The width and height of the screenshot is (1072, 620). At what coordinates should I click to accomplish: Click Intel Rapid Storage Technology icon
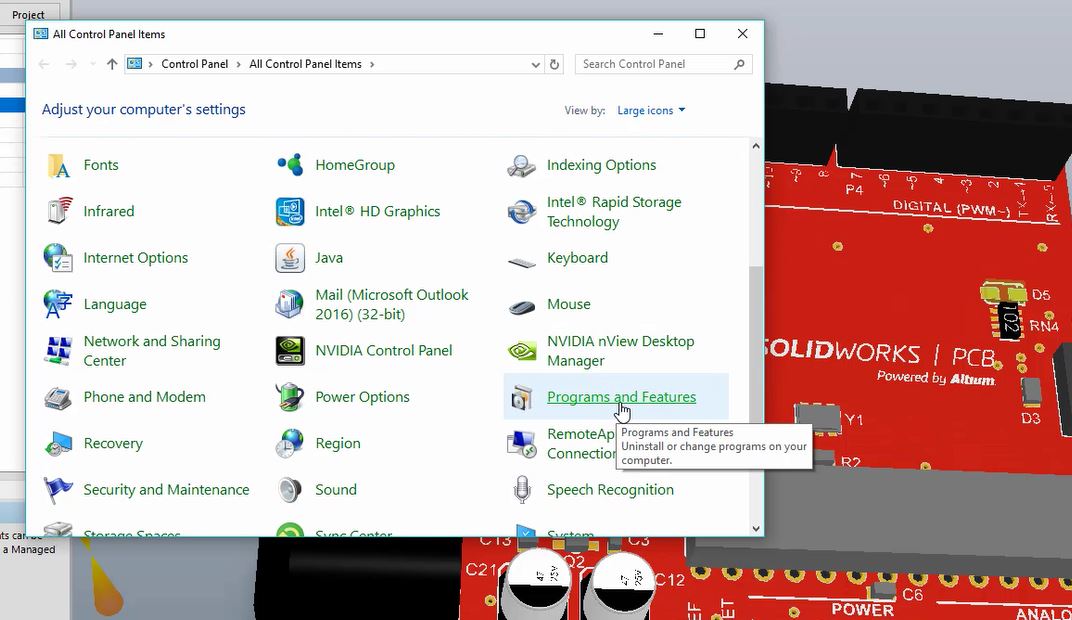[x=522, y=211]
